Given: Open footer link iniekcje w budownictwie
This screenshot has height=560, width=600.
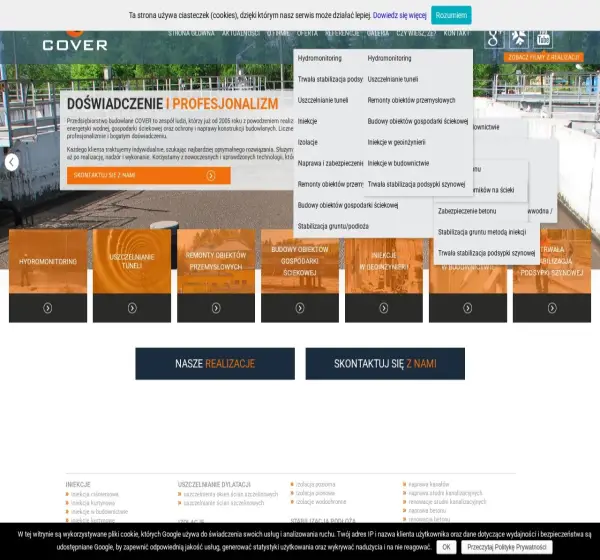Looking at the screenshot, I should [x=99, y=512].
